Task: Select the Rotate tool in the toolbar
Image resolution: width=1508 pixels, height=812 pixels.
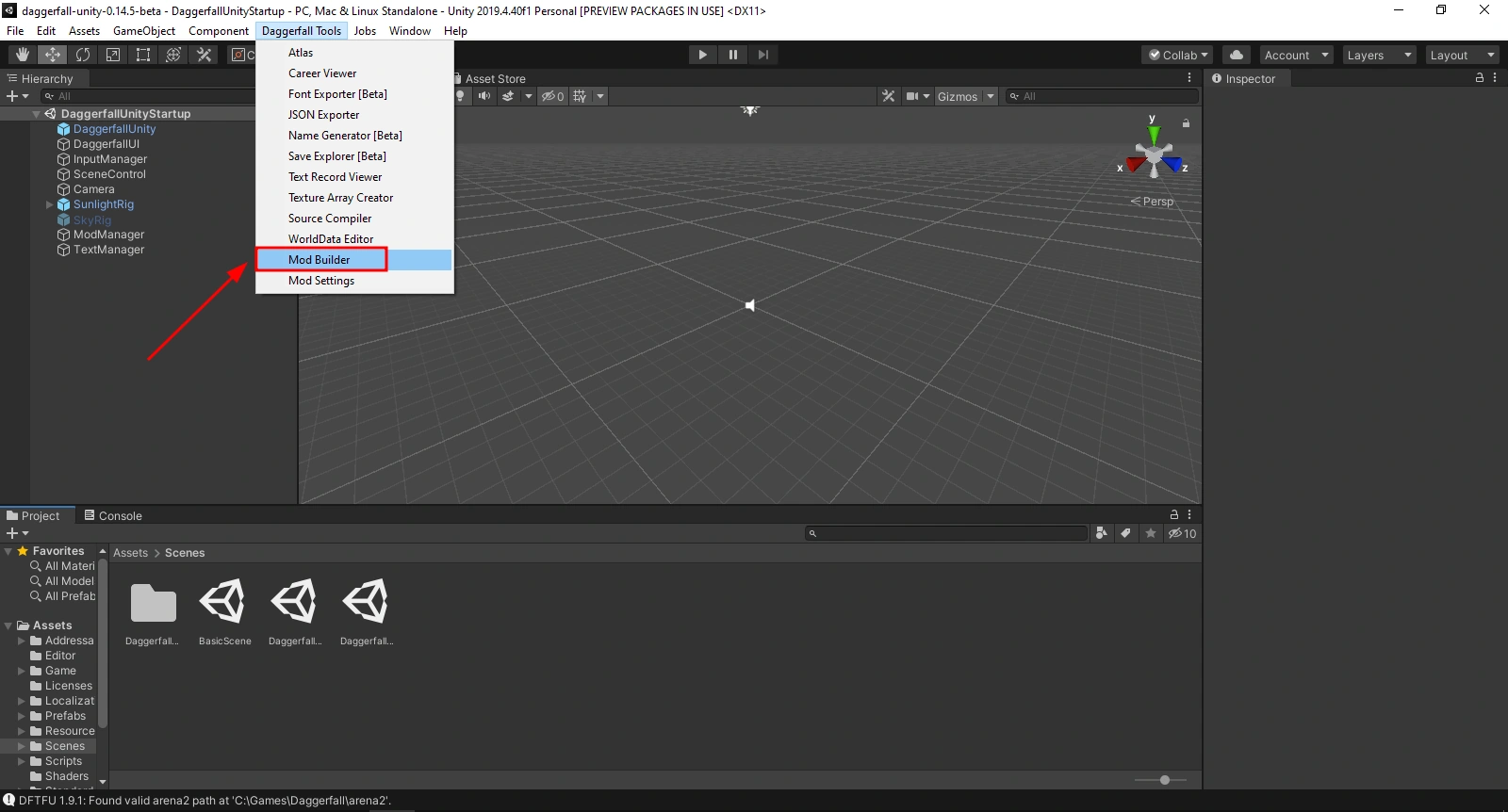Action: click(x=83, y=55)
